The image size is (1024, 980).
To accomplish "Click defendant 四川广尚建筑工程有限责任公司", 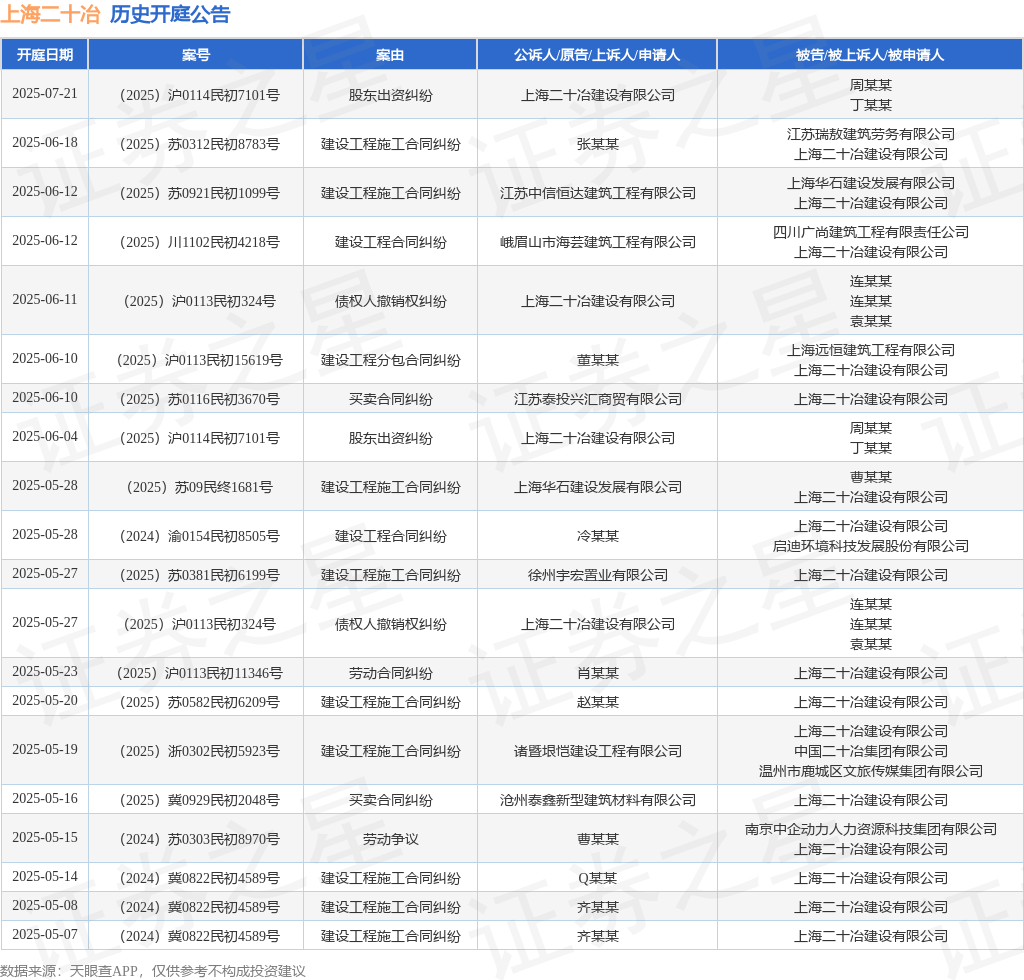I will coord(871,232).
